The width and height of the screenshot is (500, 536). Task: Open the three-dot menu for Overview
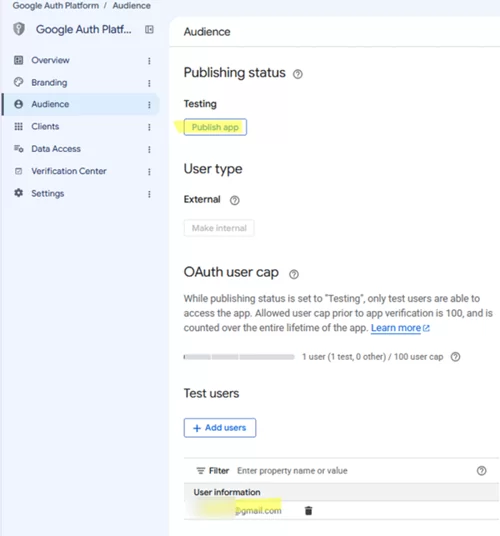pos(149,61)
